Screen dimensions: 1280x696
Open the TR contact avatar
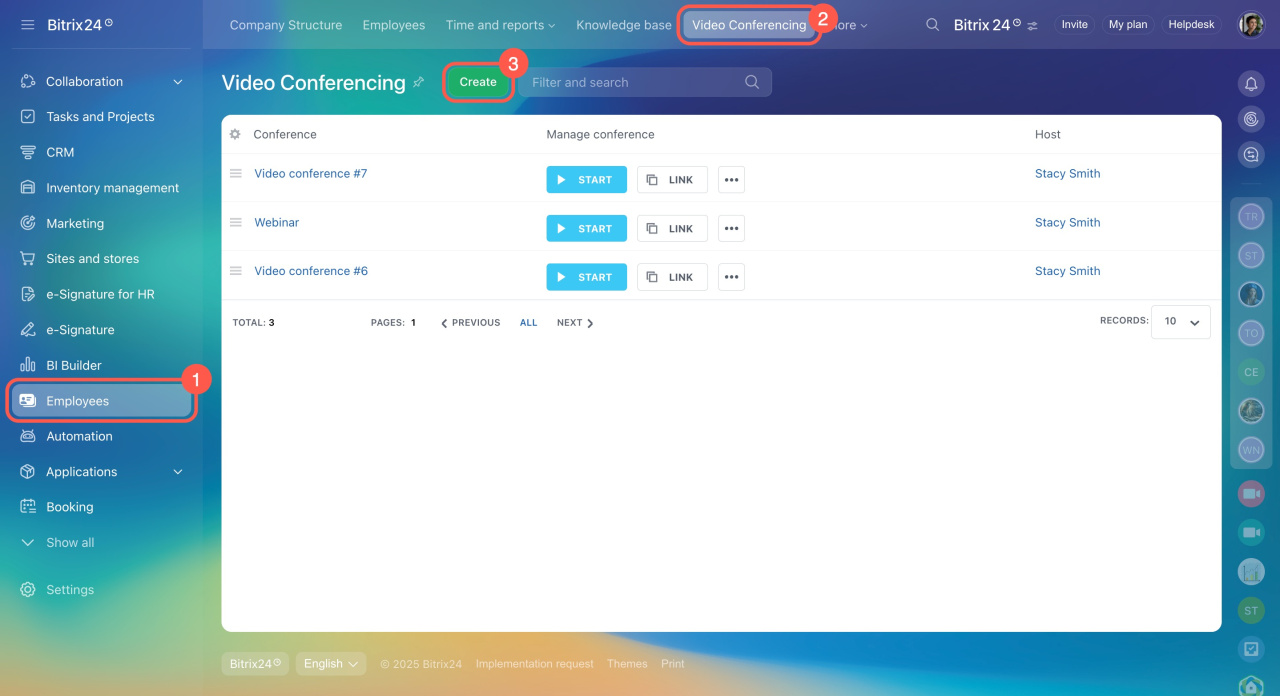point(1250,216)
